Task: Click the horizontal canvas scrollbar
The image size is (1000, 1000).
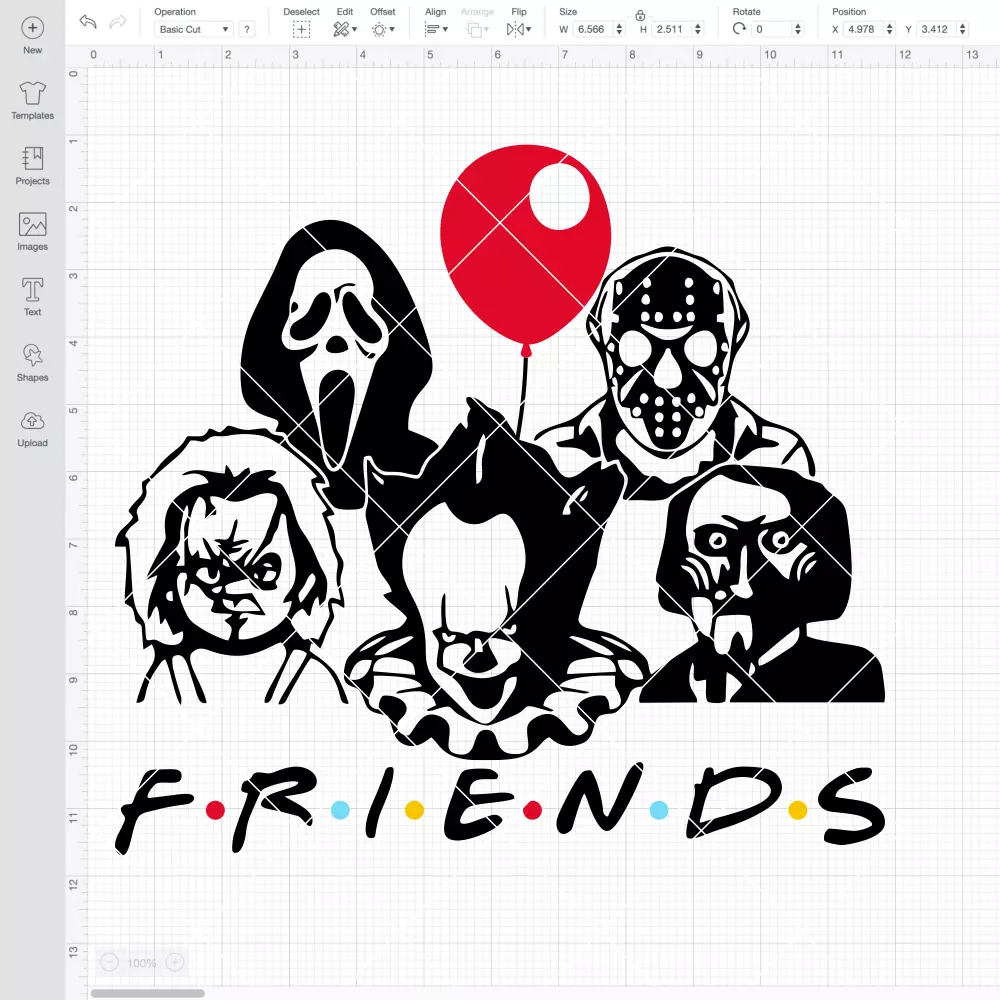Action: point(147,993)
